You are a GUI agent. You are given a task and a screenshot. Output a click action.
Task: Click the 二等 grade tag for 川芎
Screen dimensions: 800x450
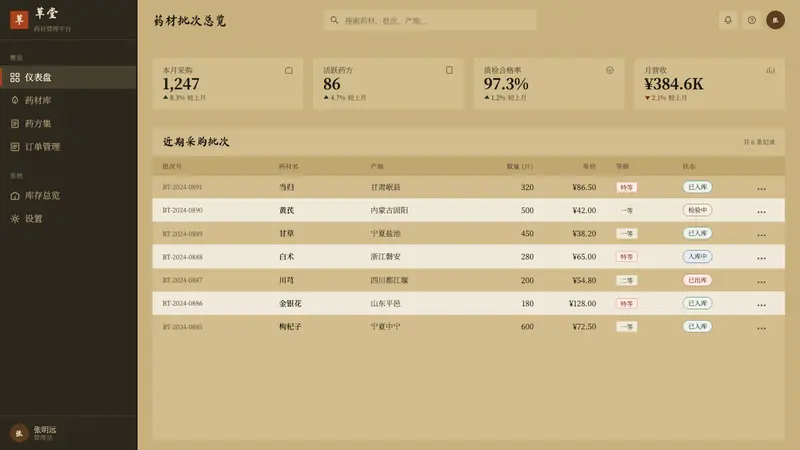[x=626, y=280]
